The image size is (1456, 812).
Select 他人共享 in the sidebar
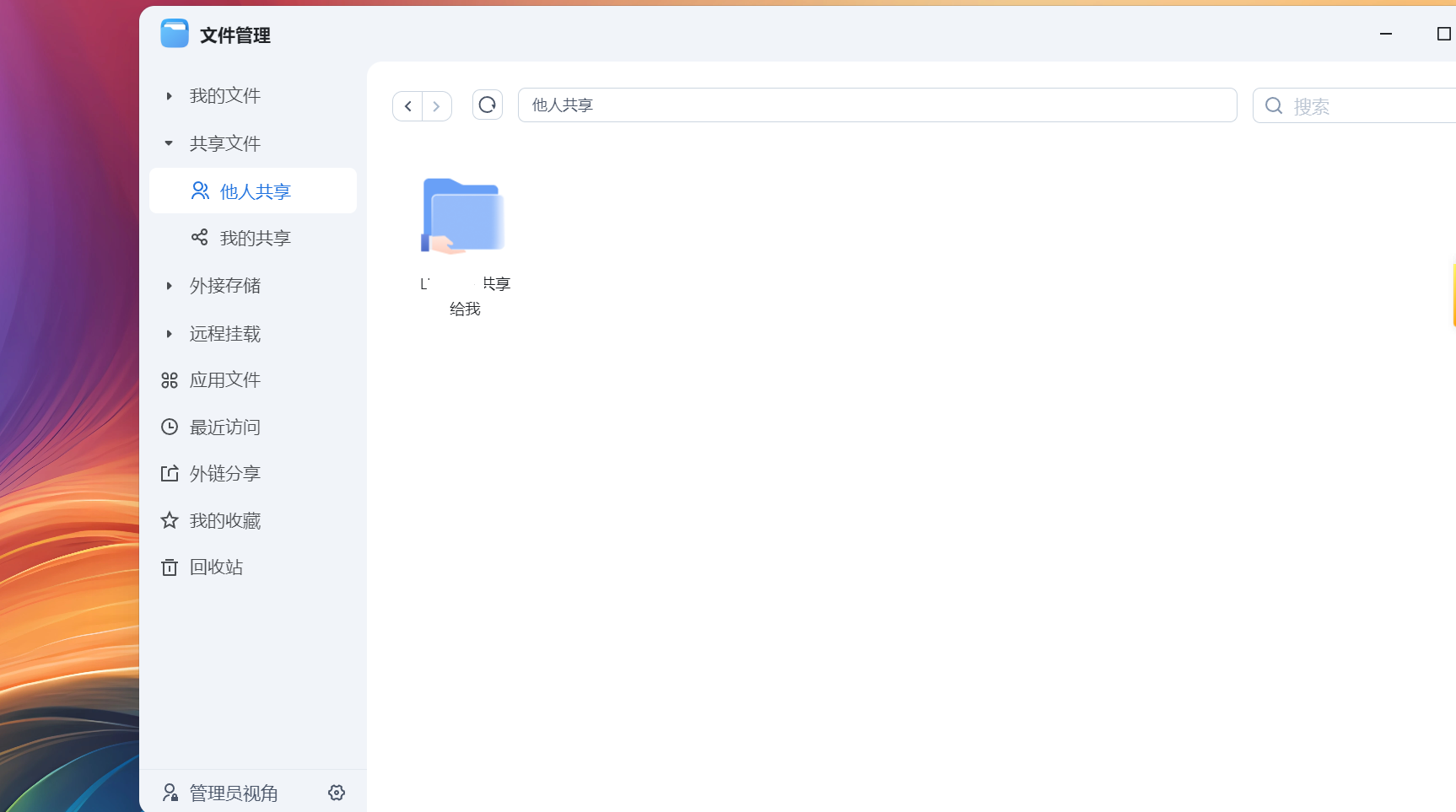(253, 191)
